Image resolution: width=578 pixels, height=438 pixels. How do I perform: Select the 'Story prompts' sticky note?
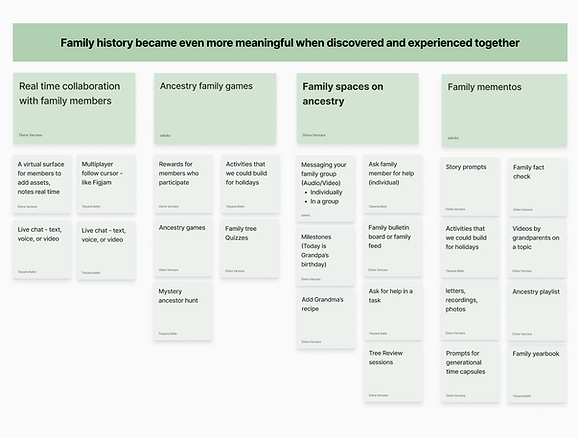coord(470,187)
